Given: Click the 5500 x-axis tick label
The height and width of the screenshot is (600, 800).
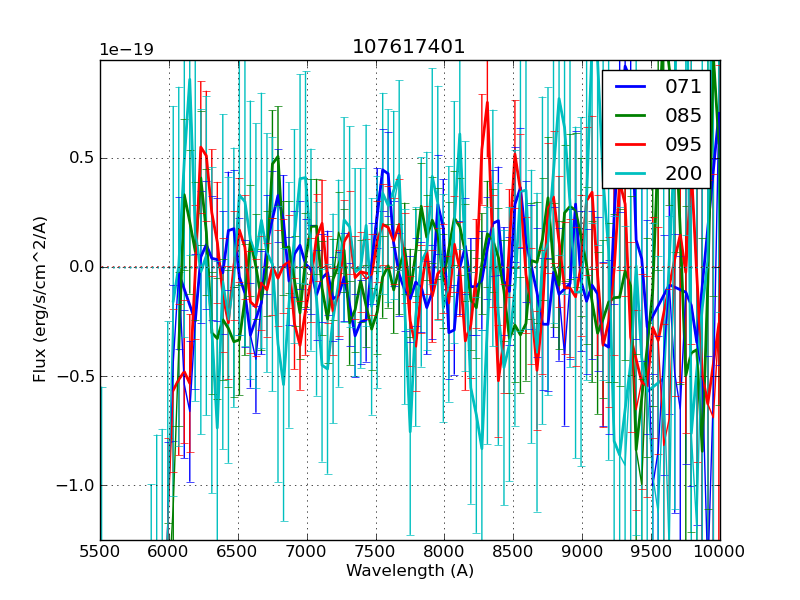Looking at the screenshot, I should tap(100, 551).
